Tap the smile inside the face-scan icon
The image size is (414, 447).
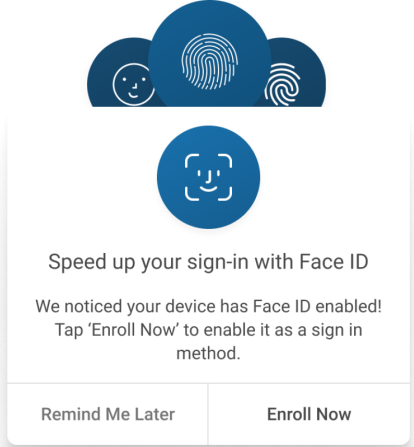click(208, 190)
